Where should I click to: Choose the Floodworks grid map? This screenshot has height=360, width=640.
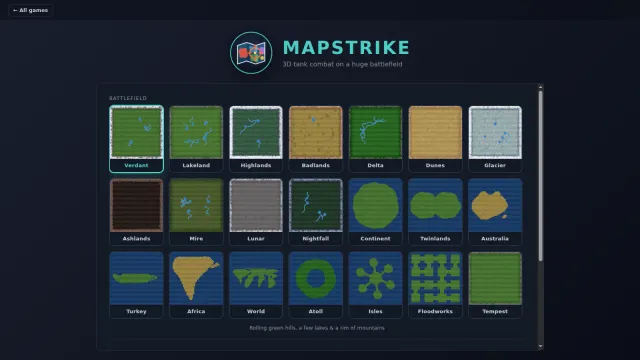pyautogui.click(x=435, y=285)
